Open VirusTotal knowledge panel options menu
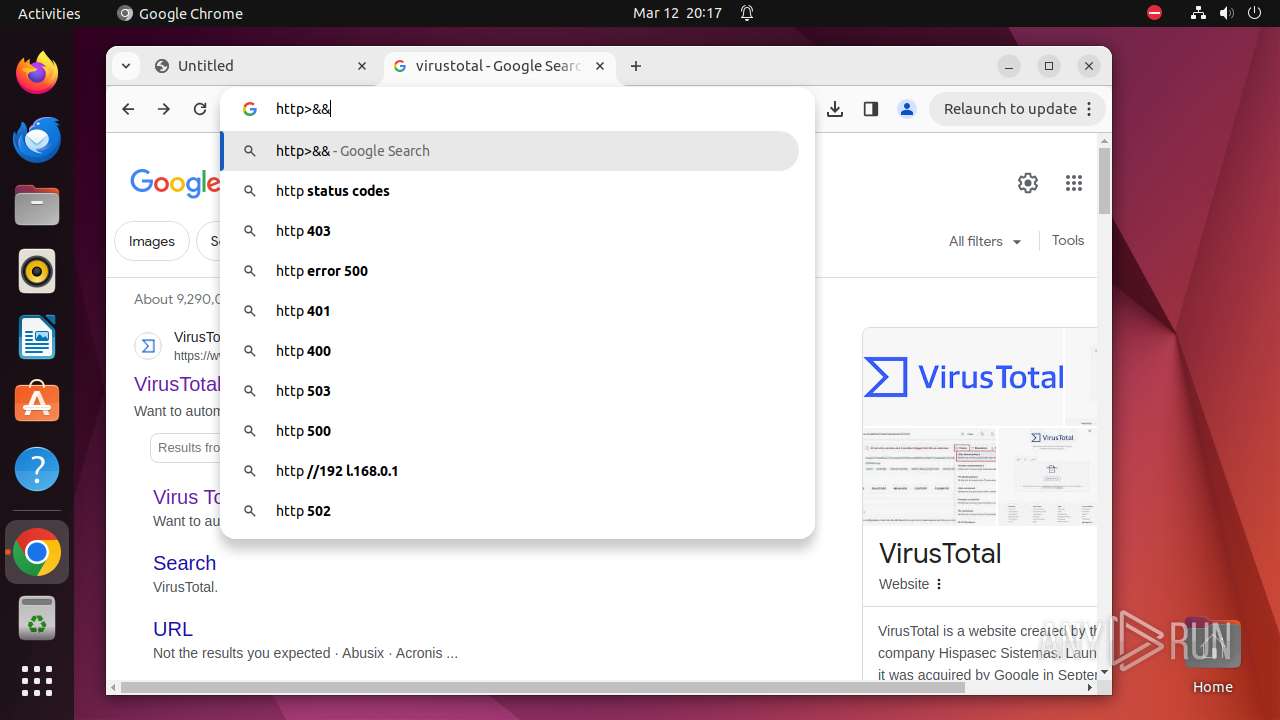 point(939,584)
